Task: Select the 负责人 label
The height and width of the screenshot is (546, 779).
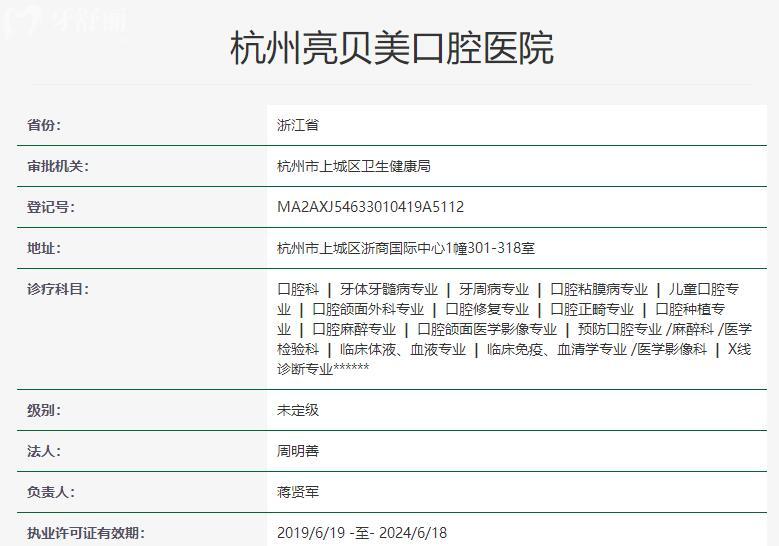Action: coord(51,492)
